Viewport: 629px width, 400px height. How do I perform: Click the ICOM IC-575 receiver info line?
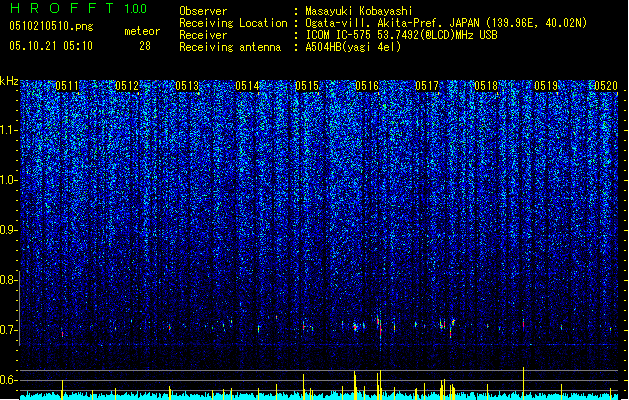click(x=401, y=35)
